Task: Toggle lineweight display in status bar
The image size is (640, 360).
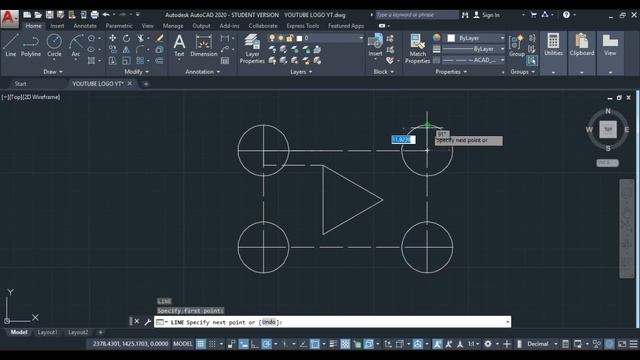Action: click(333, 344)
